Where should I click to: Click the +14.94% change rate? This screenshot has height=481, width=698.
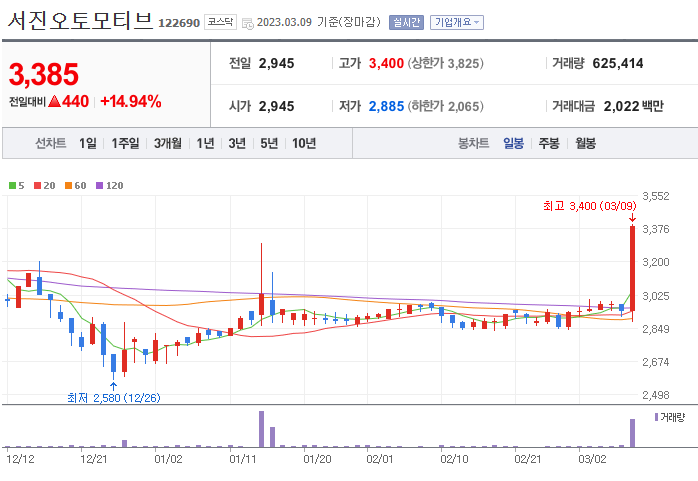[131, 101]
